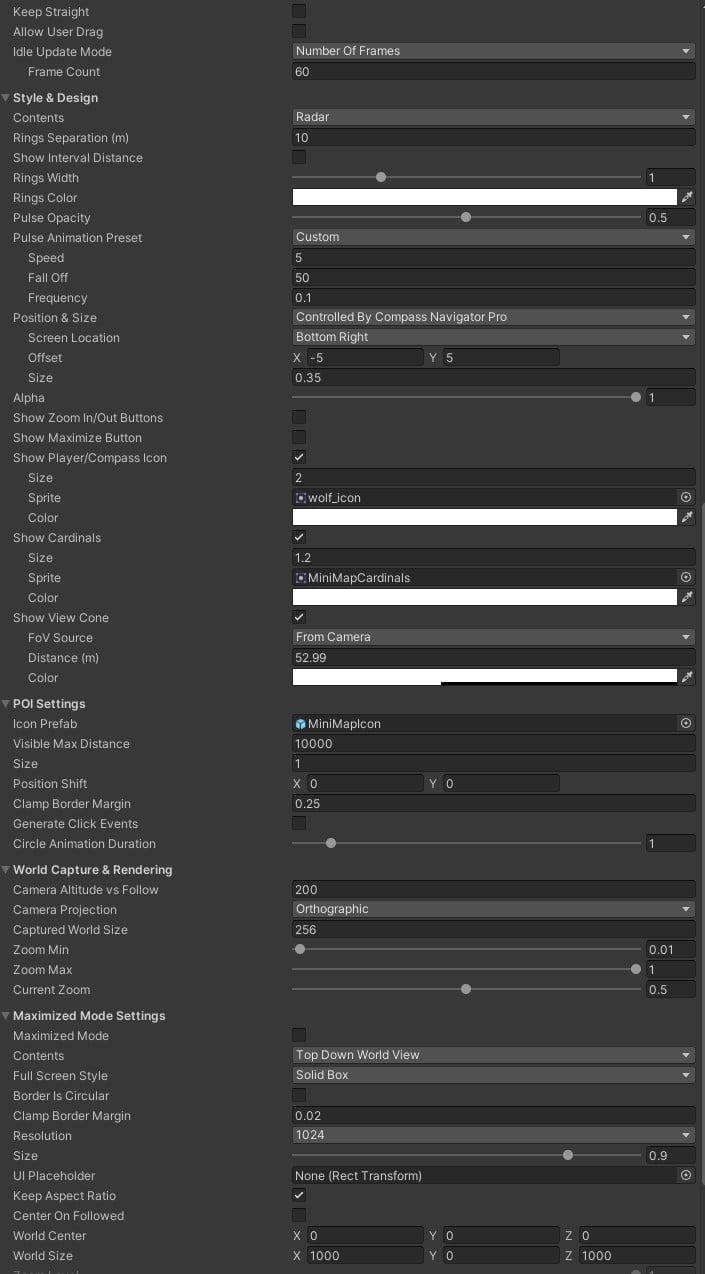Enable Show Zoom In/Out Buttons checkbox
705x1274 pixels.
coord(299,417)
